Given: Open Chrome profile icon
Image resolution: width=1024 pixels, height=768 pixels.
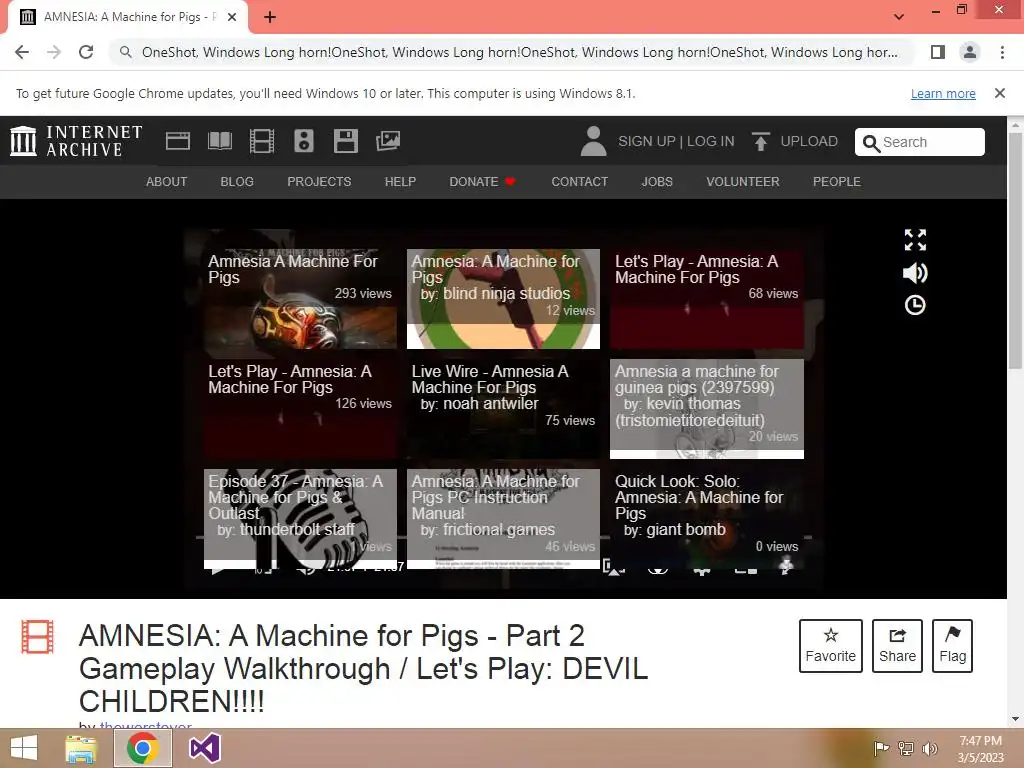Looking at the screenshot, I should pos(970,52).
